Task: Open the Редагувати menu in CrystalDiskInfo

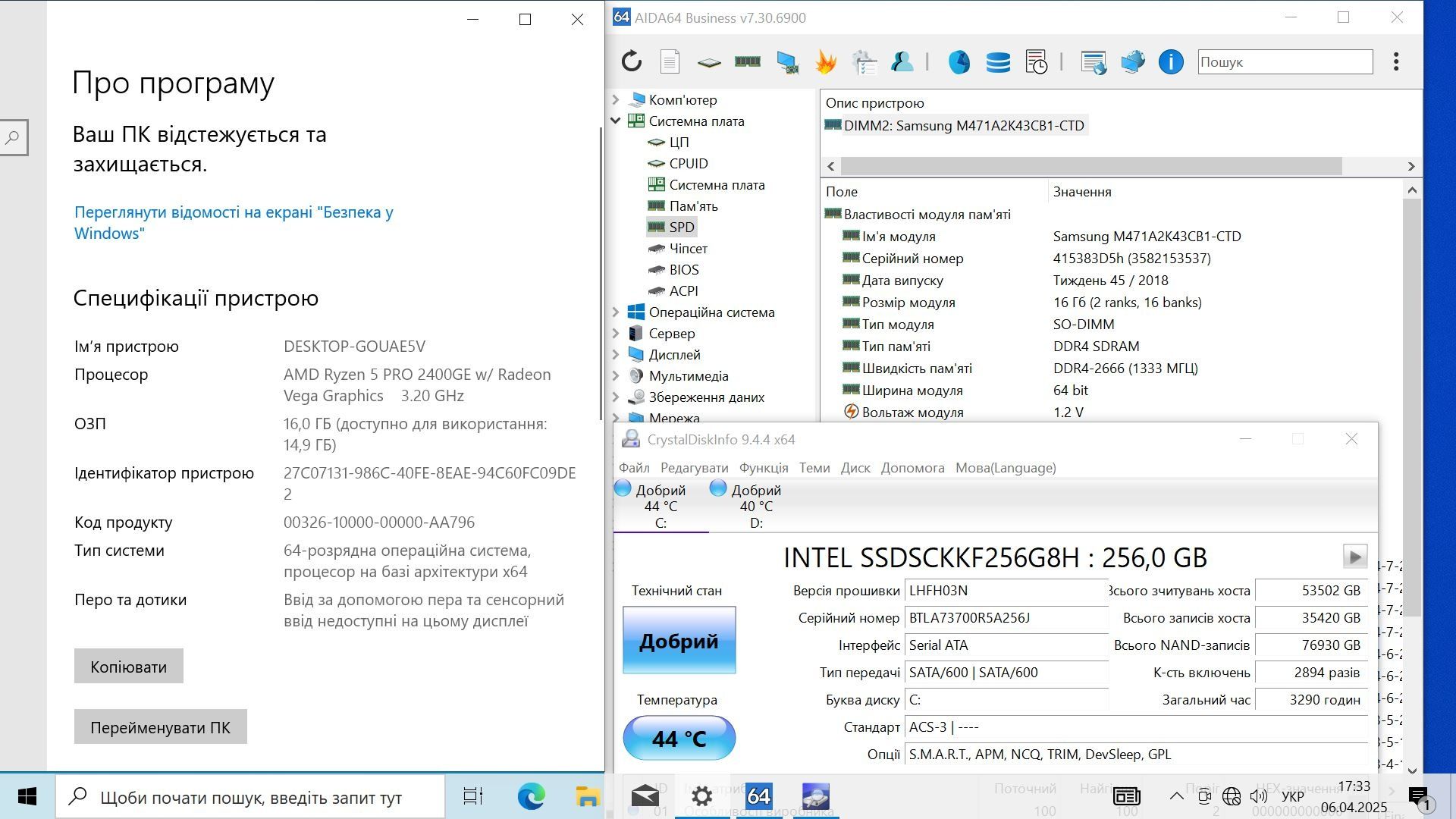Action: (694, 468)
